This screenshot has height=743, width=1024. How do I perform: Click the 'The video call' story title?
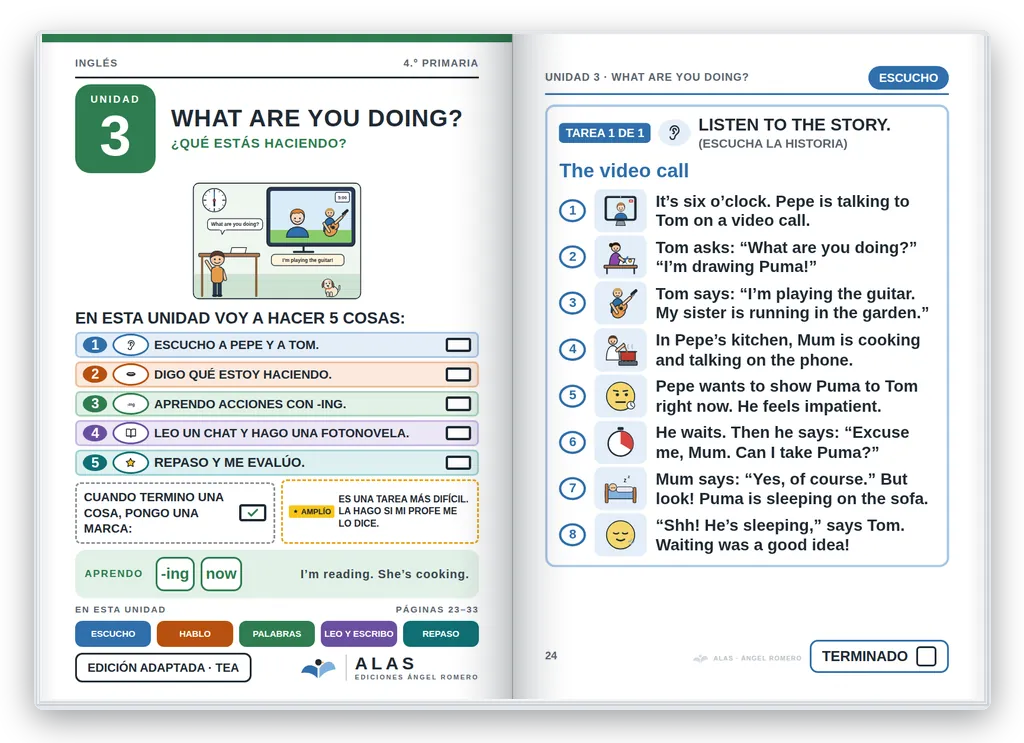pos(624,170)
